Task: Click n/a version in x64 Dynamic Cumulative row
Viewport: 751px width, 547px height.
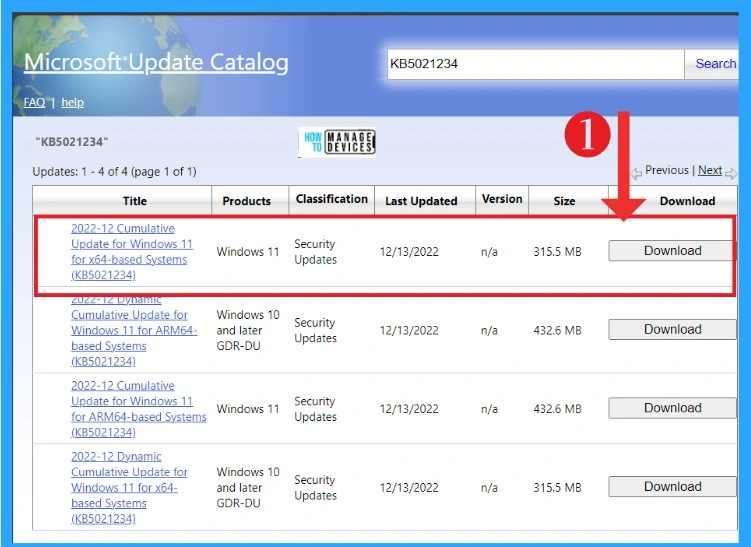Action: [489, 487]
